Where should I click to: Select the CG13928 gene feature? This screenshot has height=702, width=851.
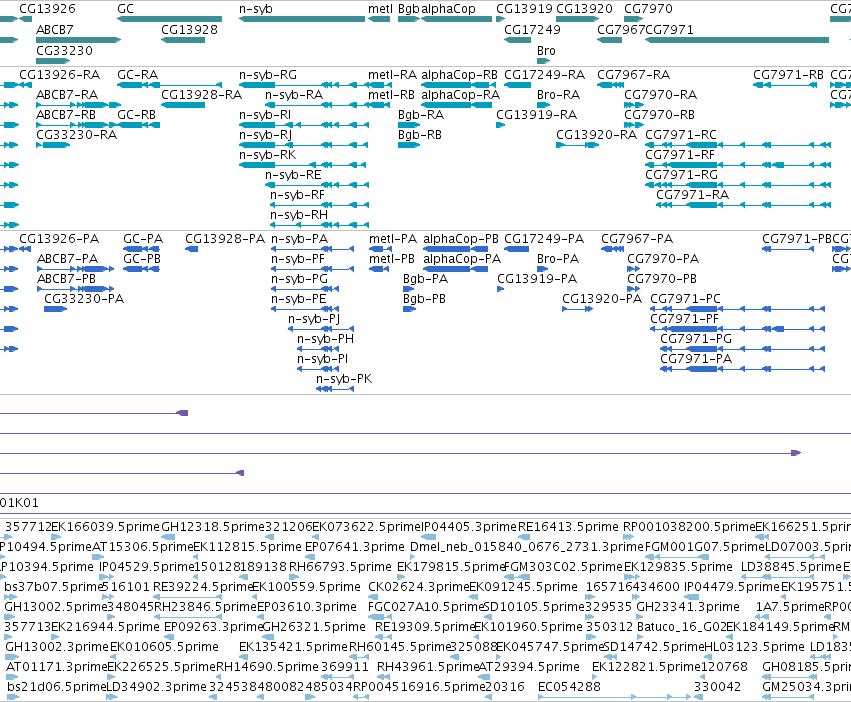[183, 40]
